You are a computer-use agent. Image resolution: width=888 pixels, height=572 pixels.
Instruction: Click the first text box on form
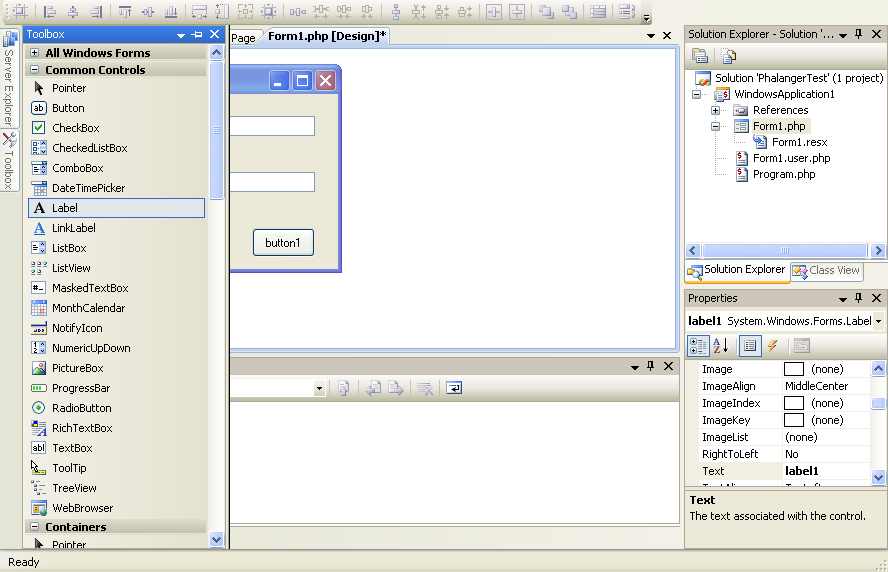(272, 126)
